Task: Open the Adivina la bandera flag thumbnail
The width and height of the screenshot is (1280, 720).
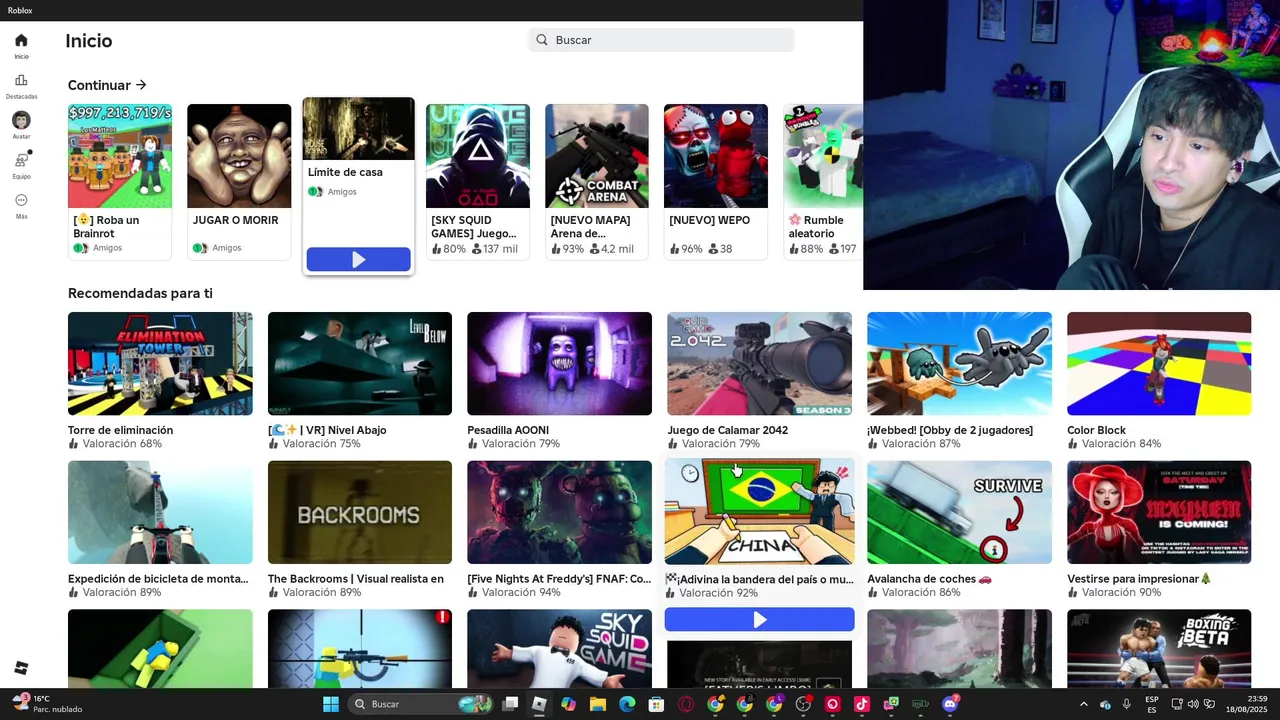Action: click(759, 512)
